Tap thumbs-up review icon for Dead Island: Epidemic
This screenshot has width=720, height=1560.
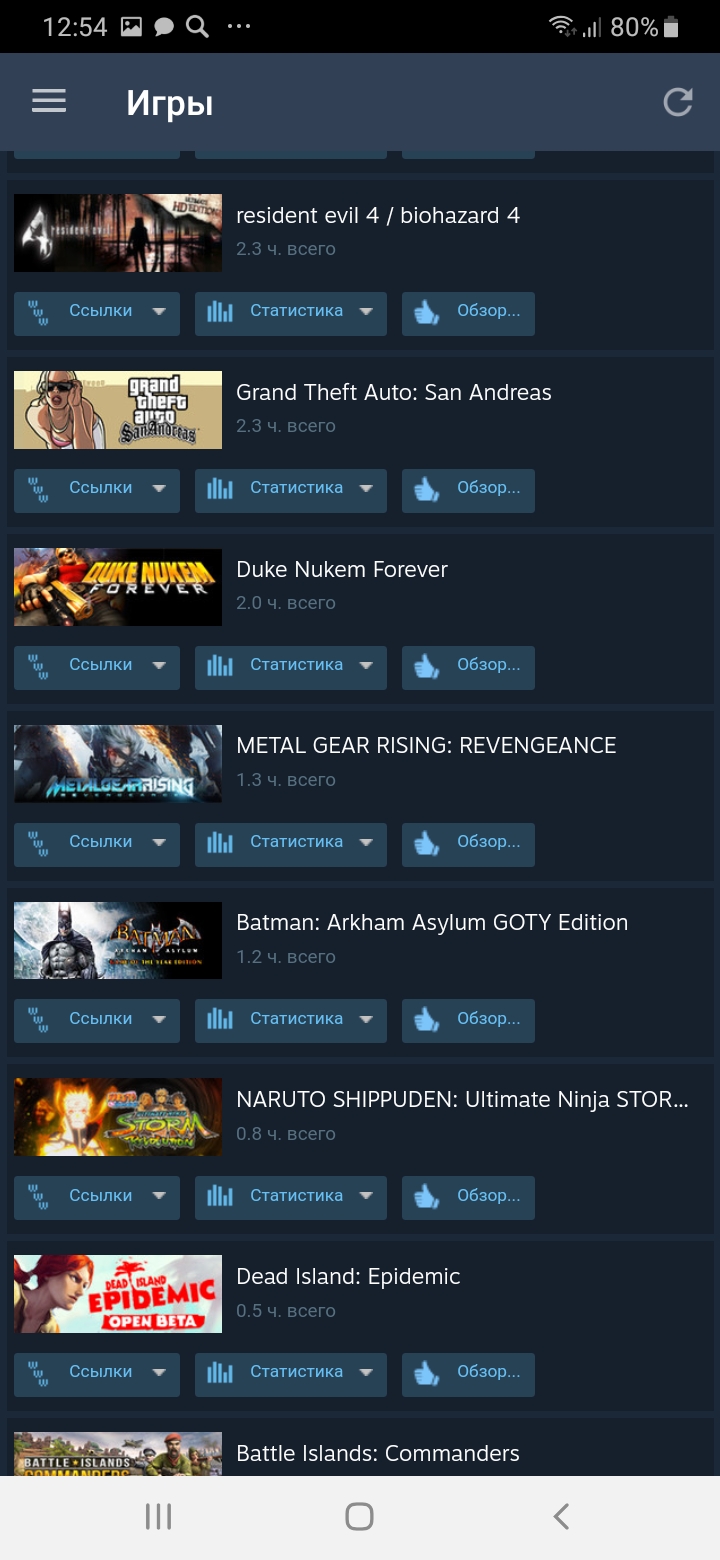(x=427, y=1373)
